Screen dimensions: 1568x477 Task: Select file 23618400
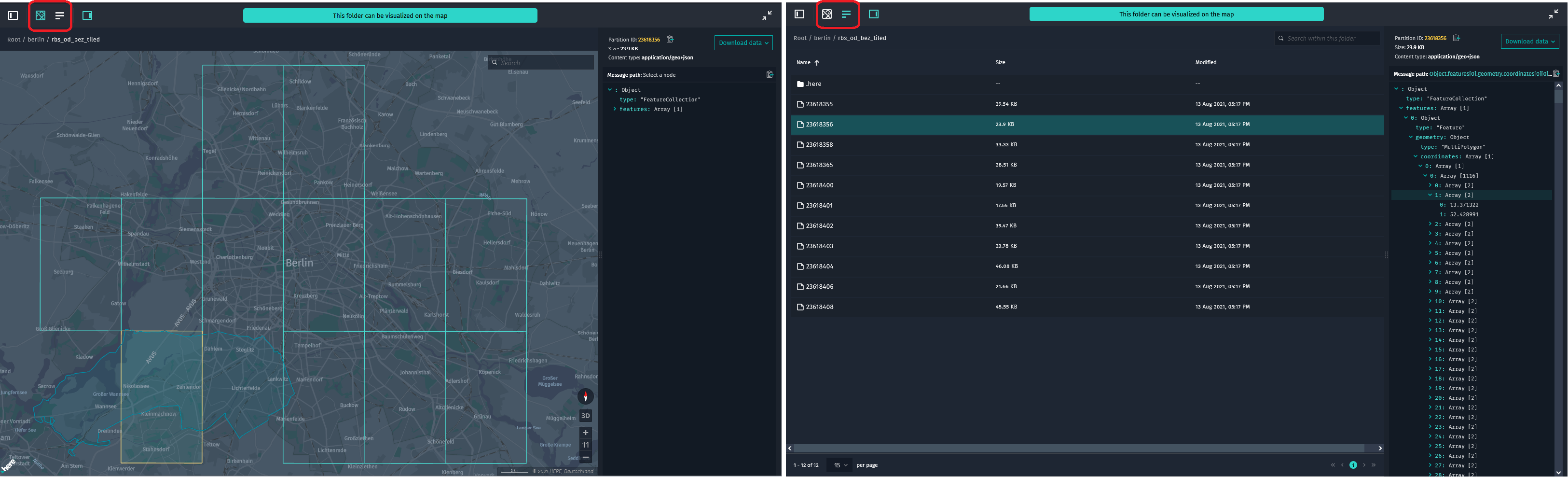1087,185
